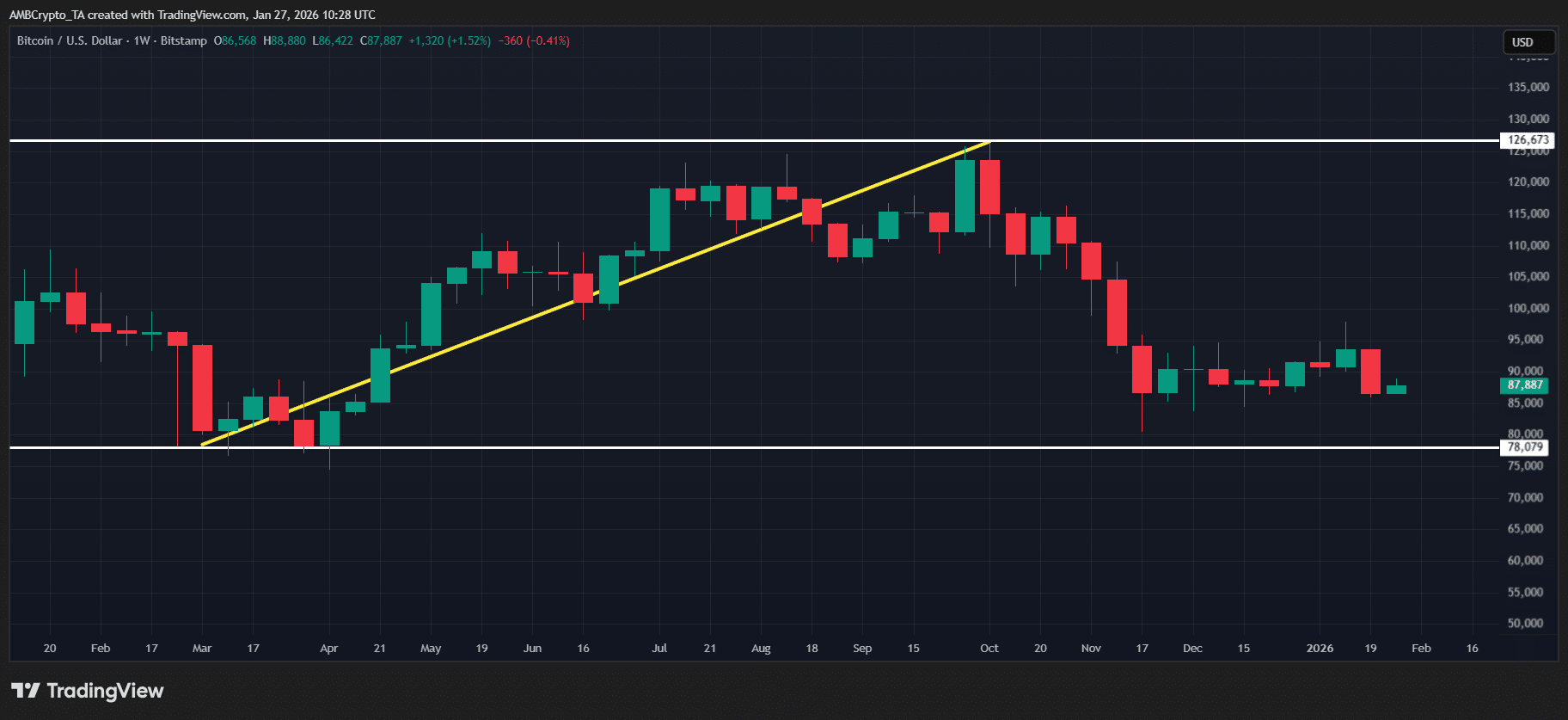The width and height of the screenshot is (1568, 720).
Task: Click the latest small green weekly candle
Action: tap(1396, 390)
